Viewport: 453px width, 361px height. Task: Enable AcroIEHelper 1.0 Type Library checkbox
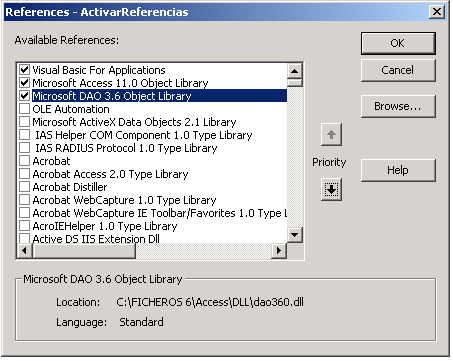(x=24, y=226)
